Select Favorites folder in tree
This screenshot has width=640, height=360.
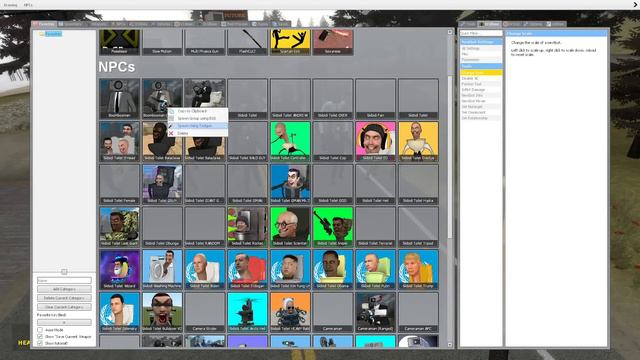[x=53, y=34]
